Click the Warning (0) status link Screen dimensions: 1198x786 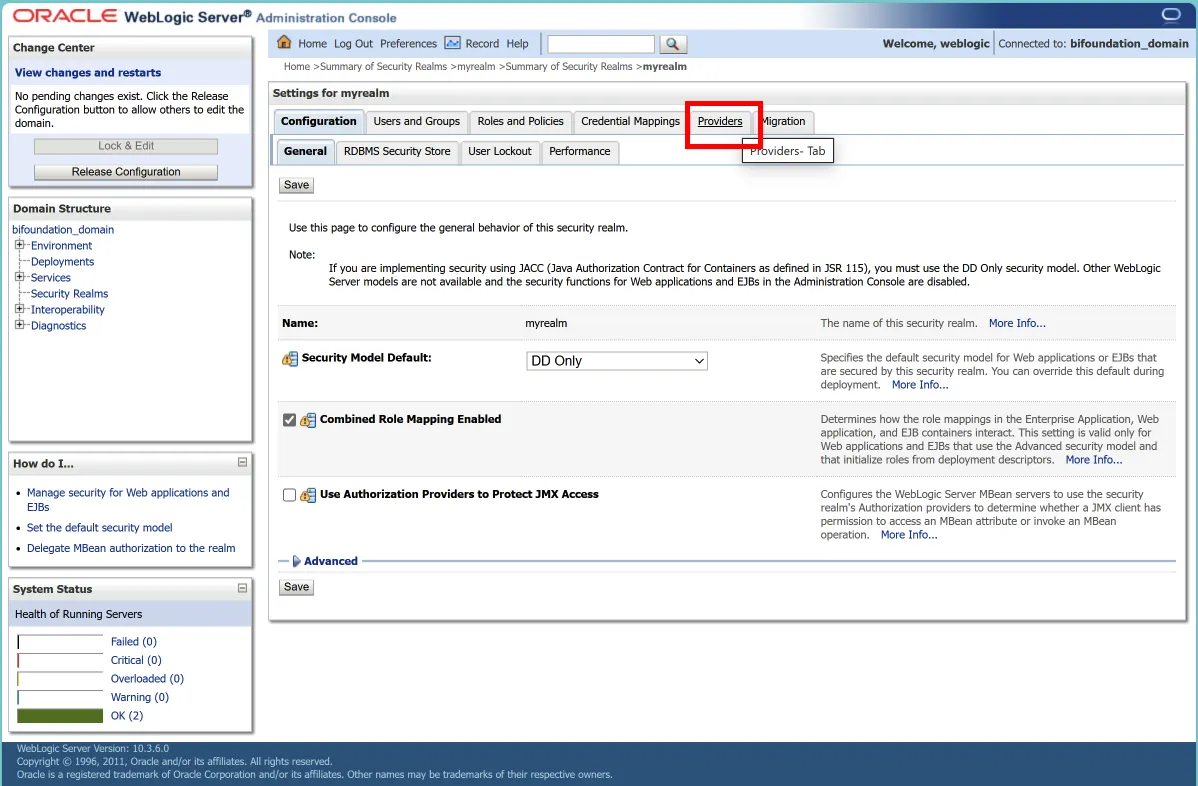tap(140, 697)
